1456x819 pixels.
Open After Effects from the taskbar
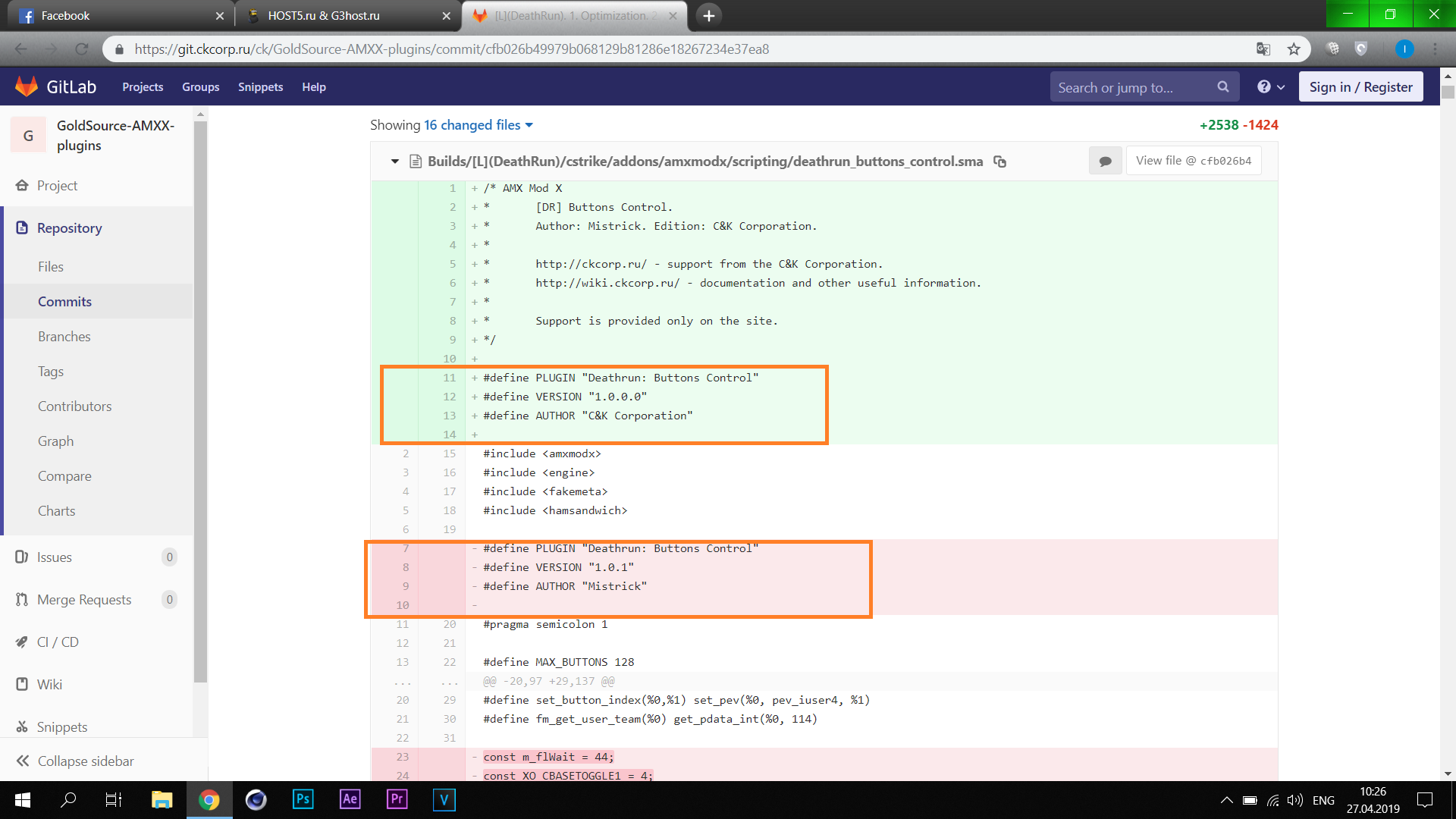point(350,799)
